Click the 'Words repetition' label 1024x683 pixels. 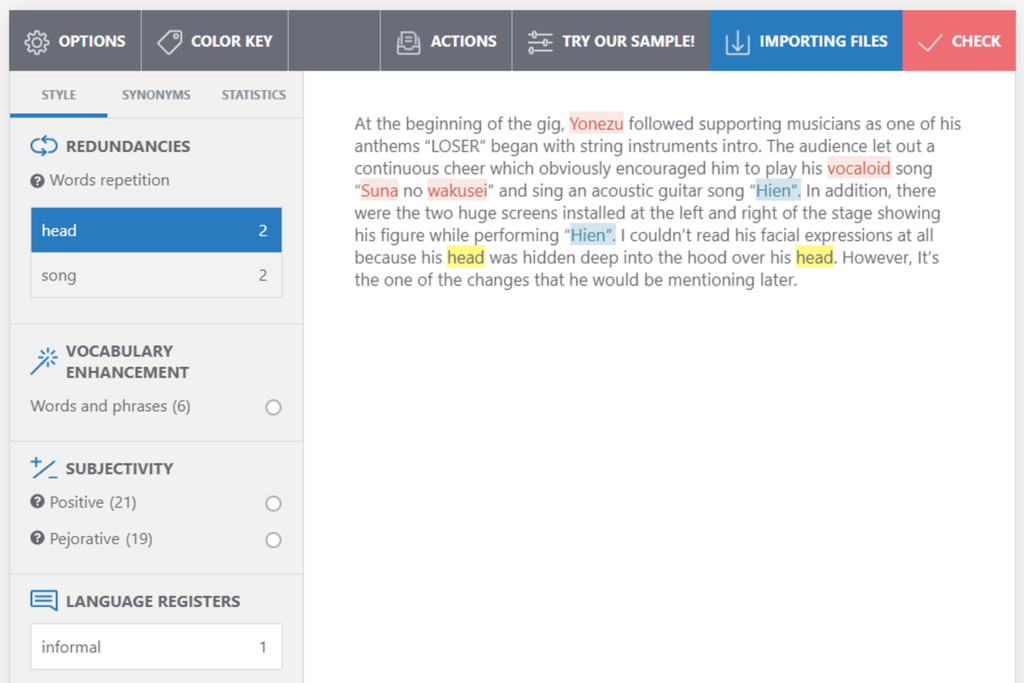[x=110, y=180]
